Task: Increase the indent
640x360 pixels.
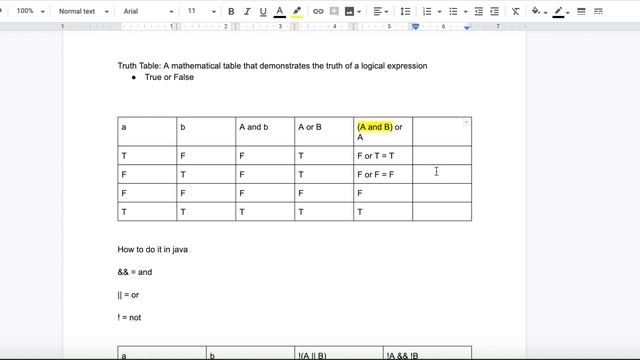Action: point(495,11)
